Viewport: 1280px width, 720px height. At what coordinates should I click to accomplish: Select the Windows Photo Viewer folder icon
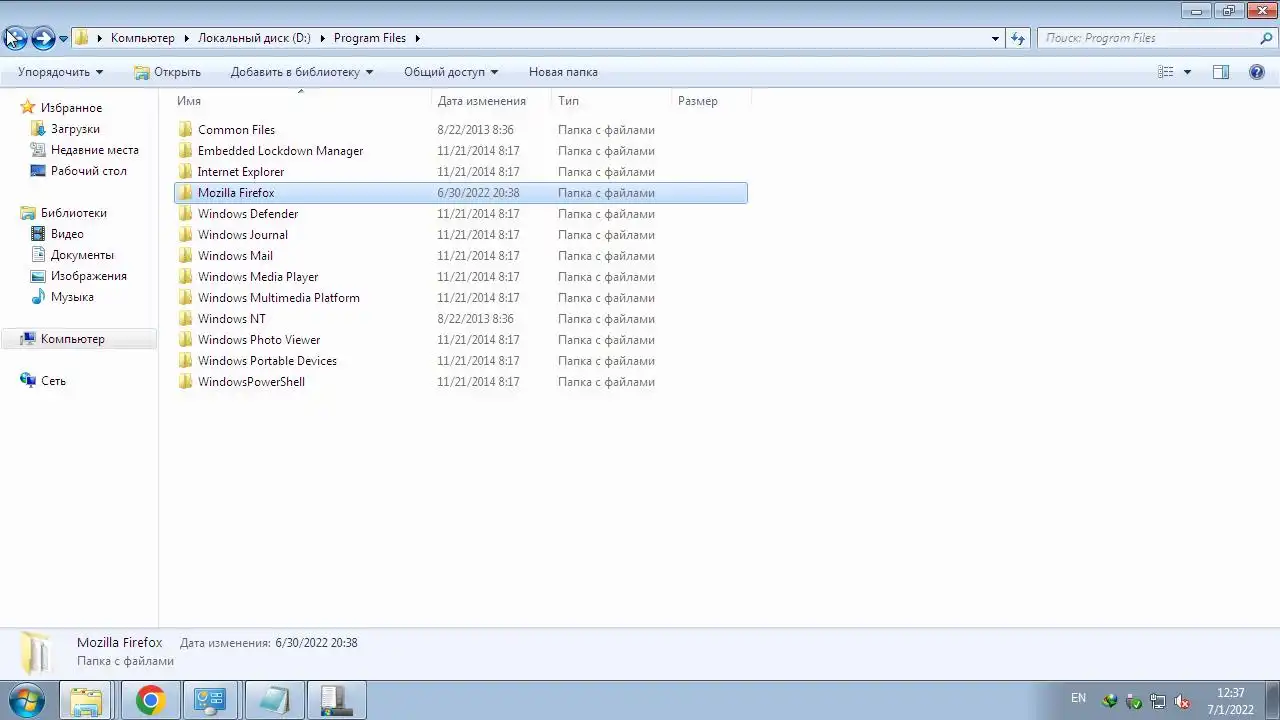185,340
